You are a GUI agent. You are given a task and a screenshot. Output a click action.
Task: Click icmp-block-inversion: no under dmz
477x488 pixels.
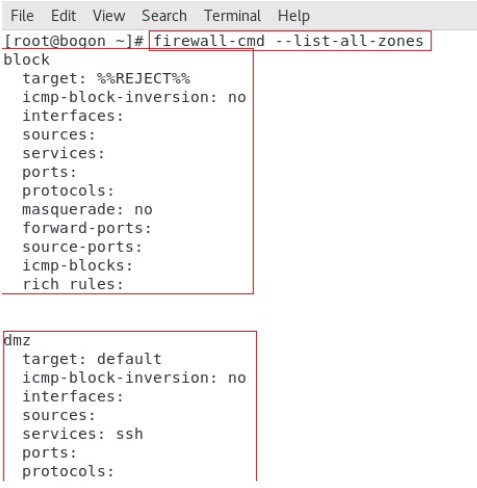[134, 378]
